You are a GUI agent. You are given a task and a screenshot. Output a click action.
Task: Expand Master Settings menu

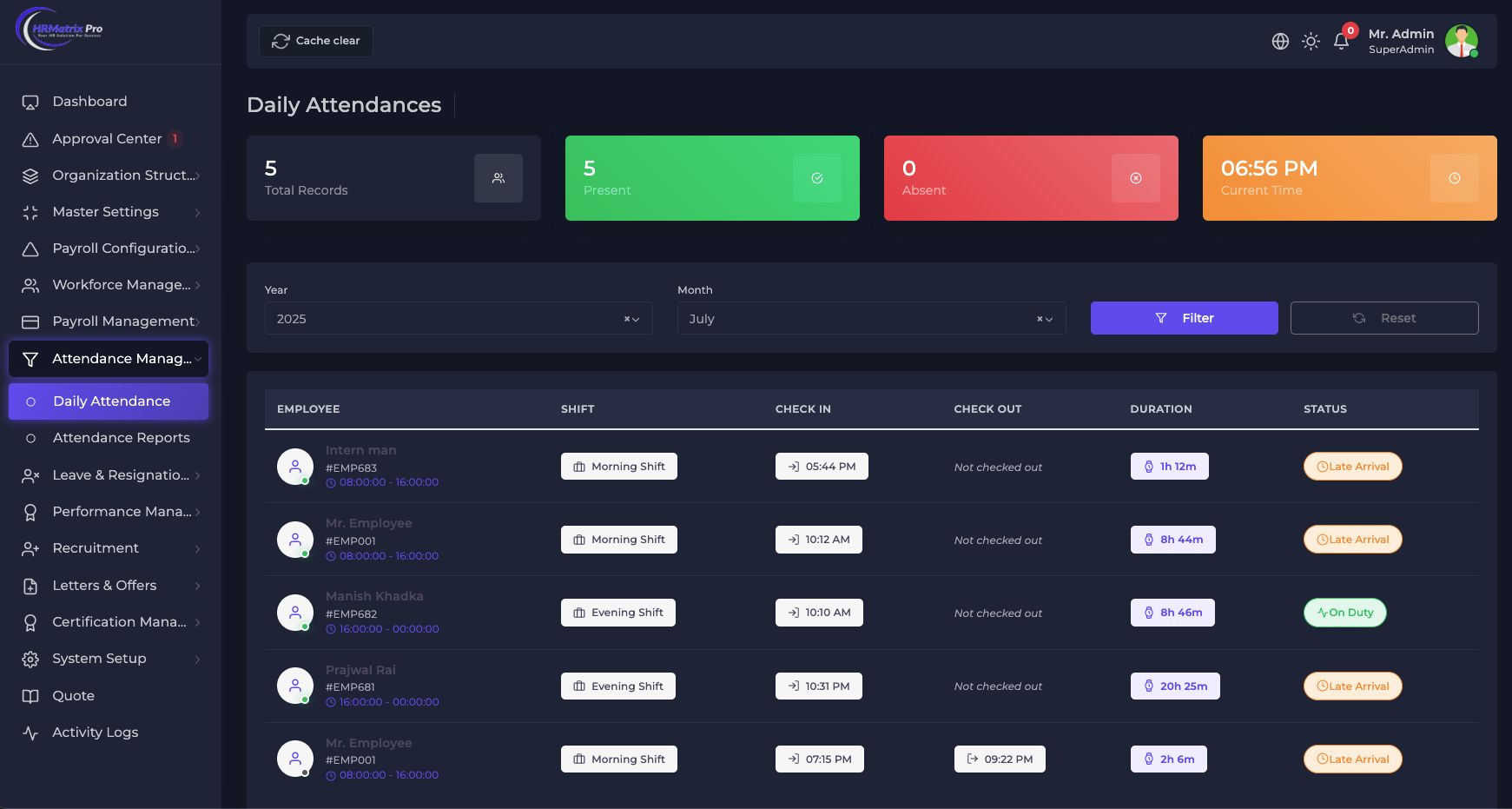(110, 212)
